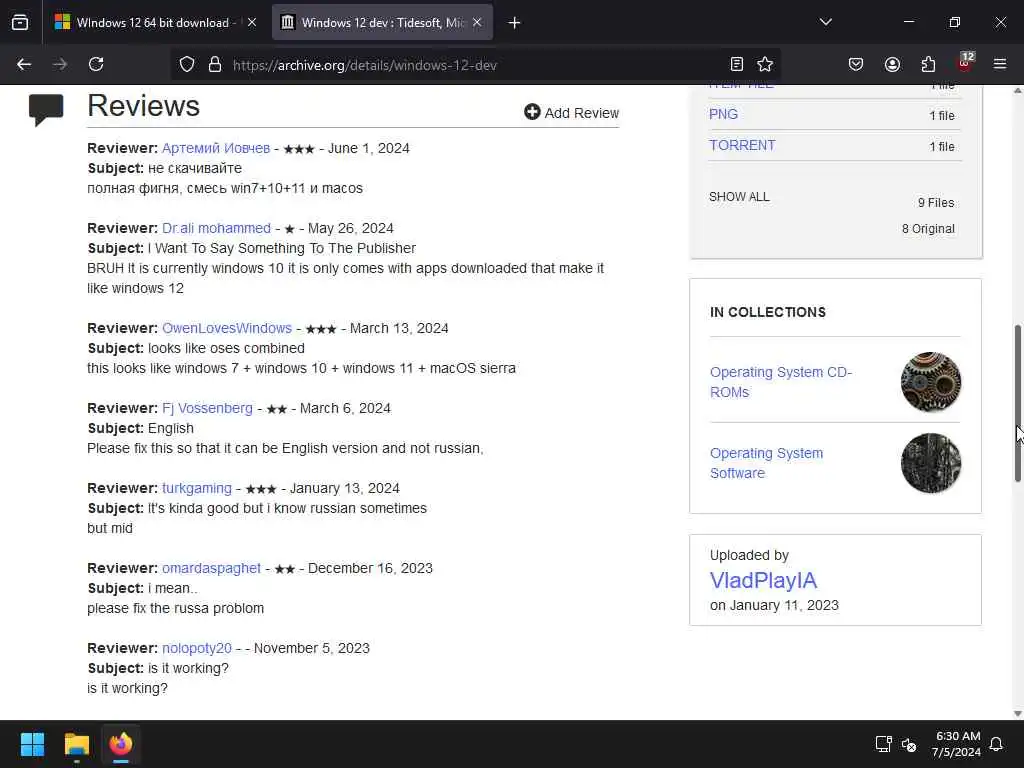The width and height of the screenshot is (1024, 768).
Task: Click the gears collection thumbnail
Action: (x=931, y=382)
